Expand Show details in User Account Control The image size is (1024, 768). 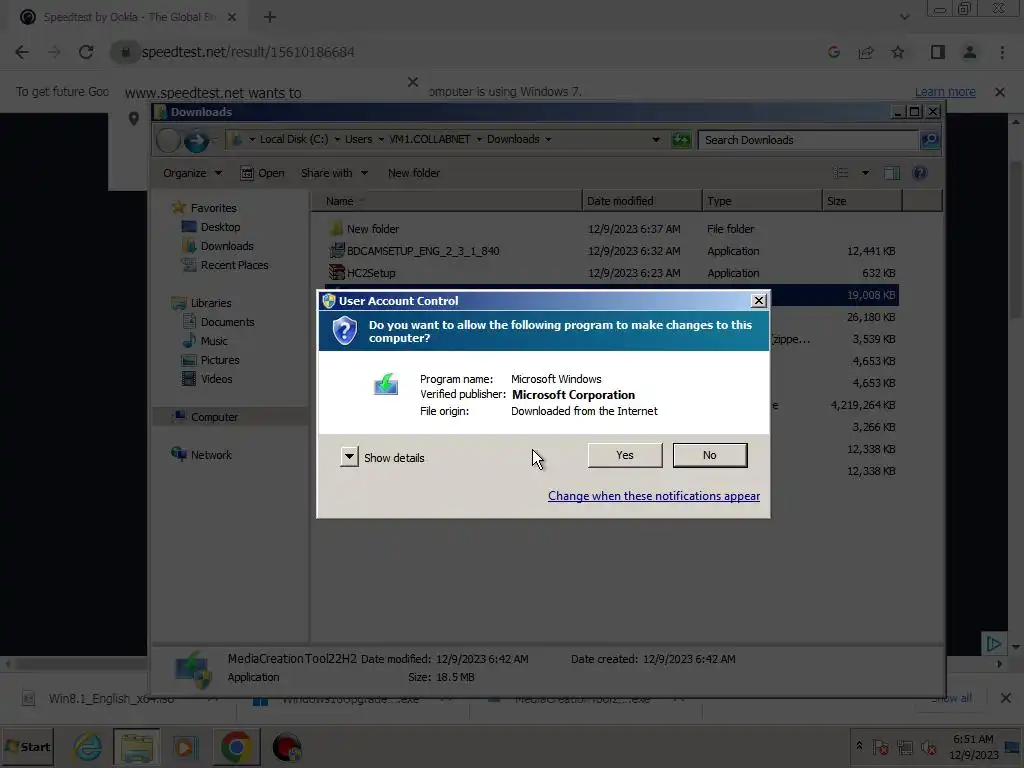coord(383,457)
